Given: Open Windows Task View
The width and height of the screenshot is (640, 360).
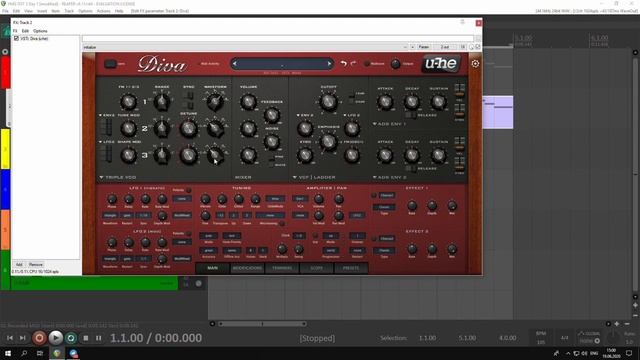Looking at the screenshot, I should pos(40,353).
